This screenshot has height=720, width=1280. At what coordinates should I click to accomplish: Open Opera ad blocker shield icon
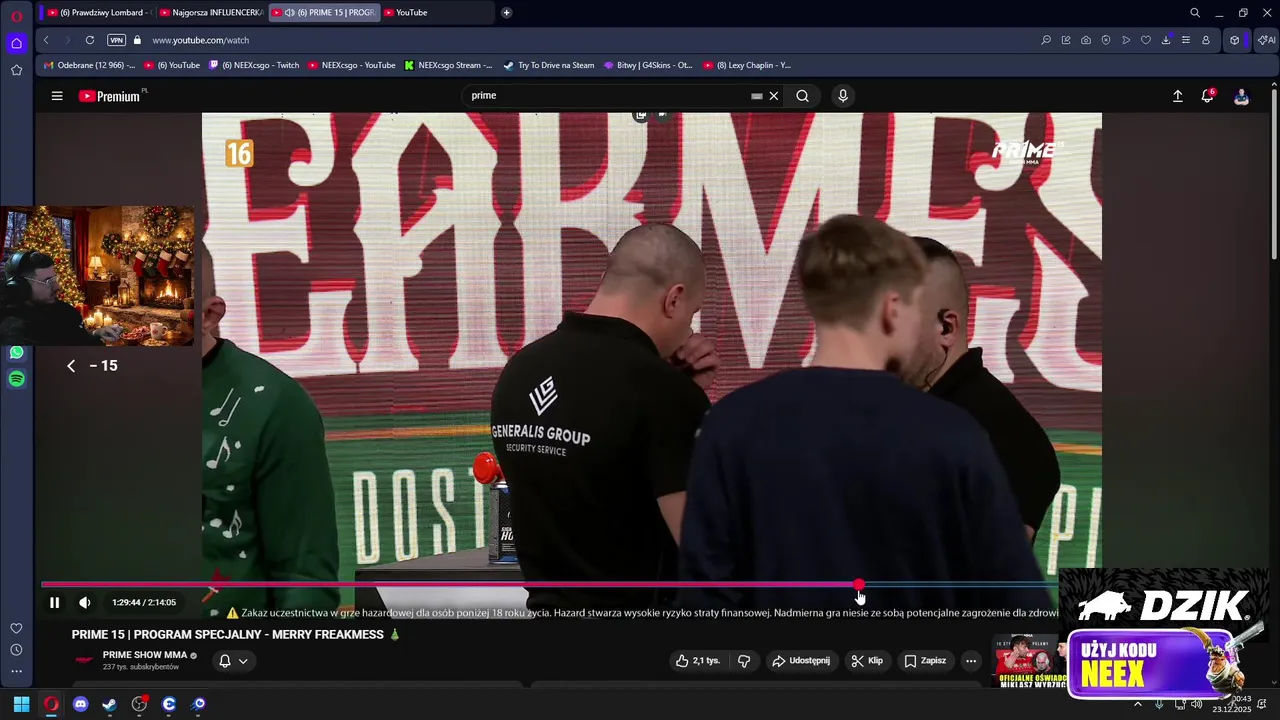tap(1106, 40)
